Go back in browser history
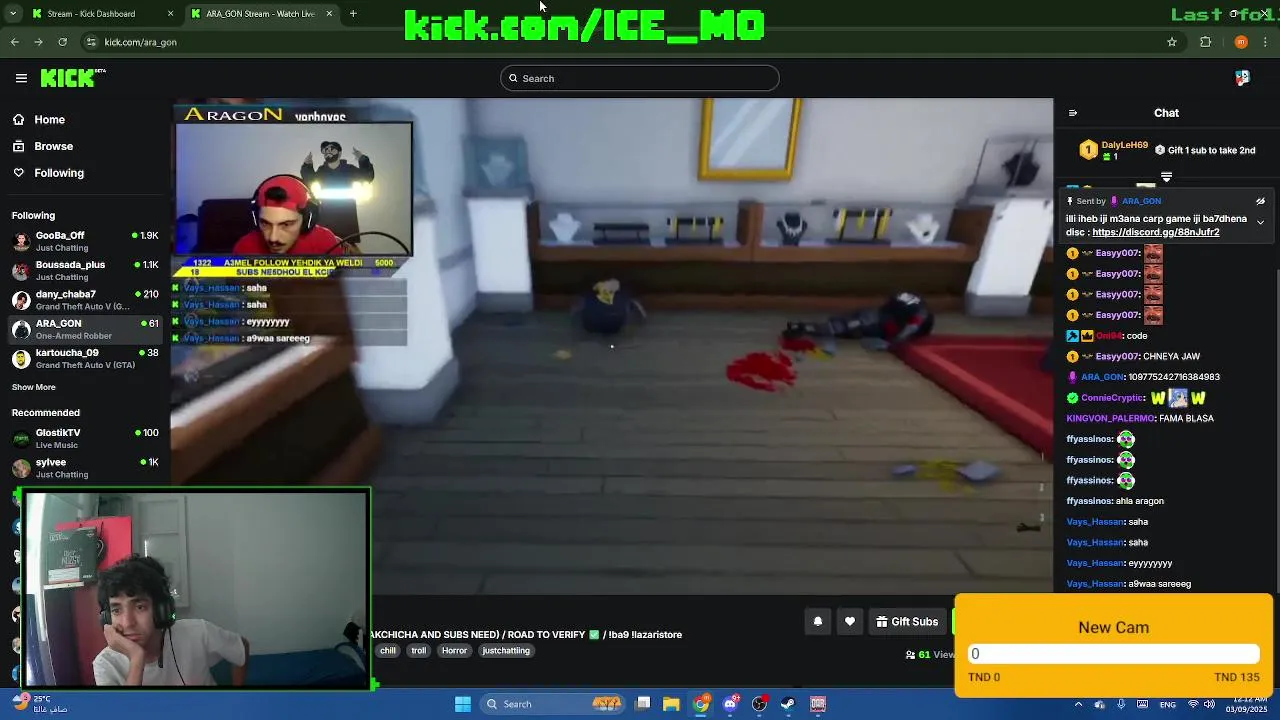1280x720 pixels. click(14, 42)
